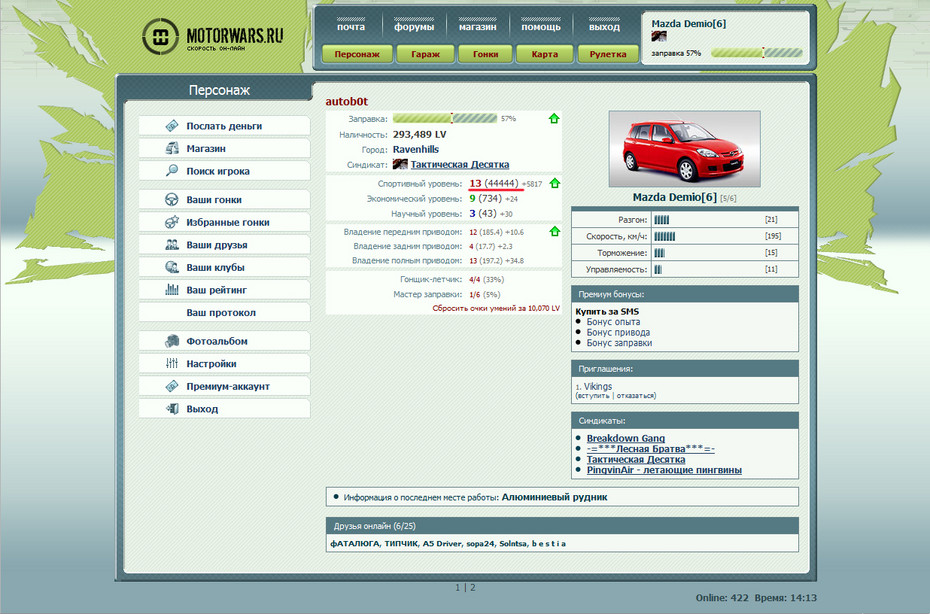The image size is (930, 614).
Task: Click the icon beside Премиум-аккаунт
Action: click(x=171, y=386)
